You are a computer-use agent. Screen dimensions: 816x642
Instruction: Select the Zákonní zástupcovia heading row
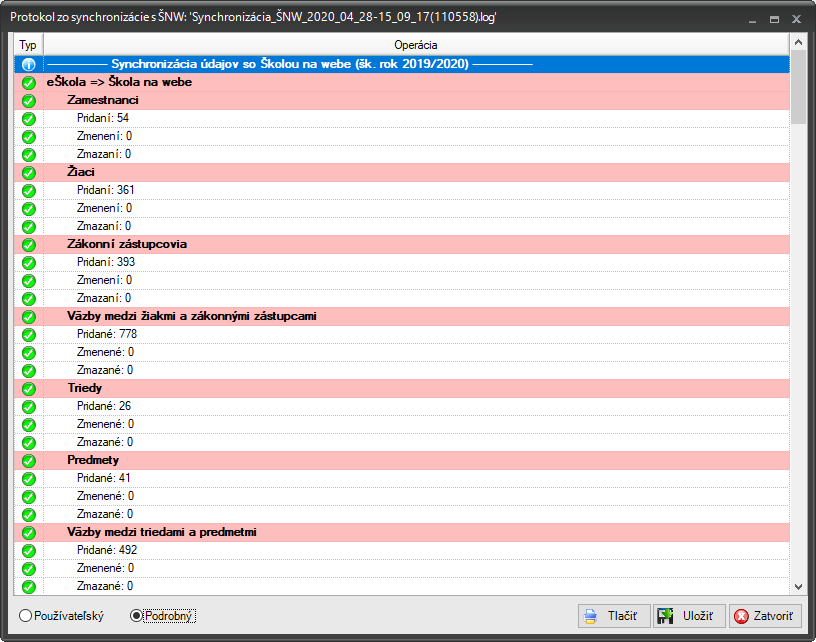402,244
